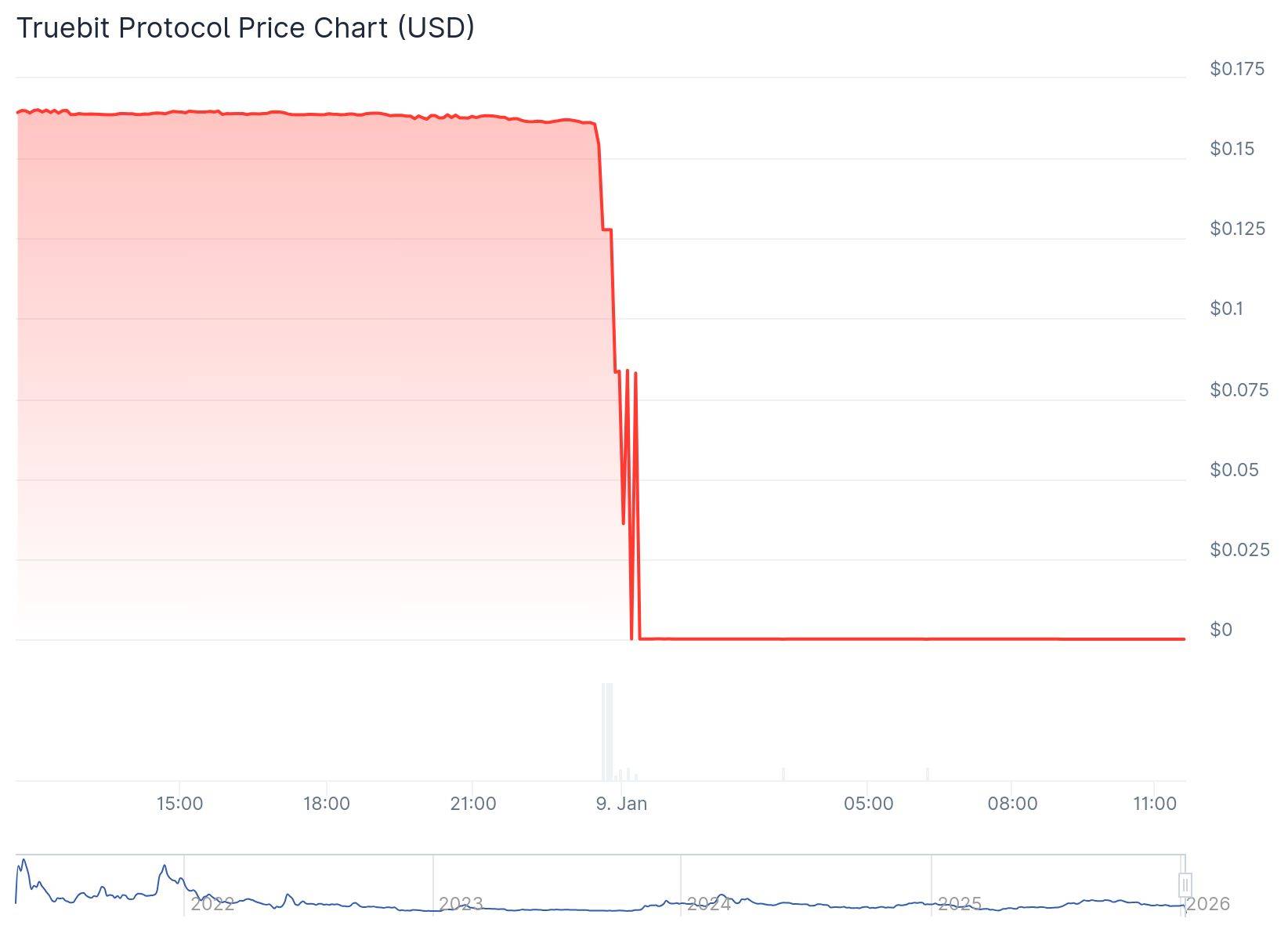Click the $0.125 price axis label

click(1237, 229)
